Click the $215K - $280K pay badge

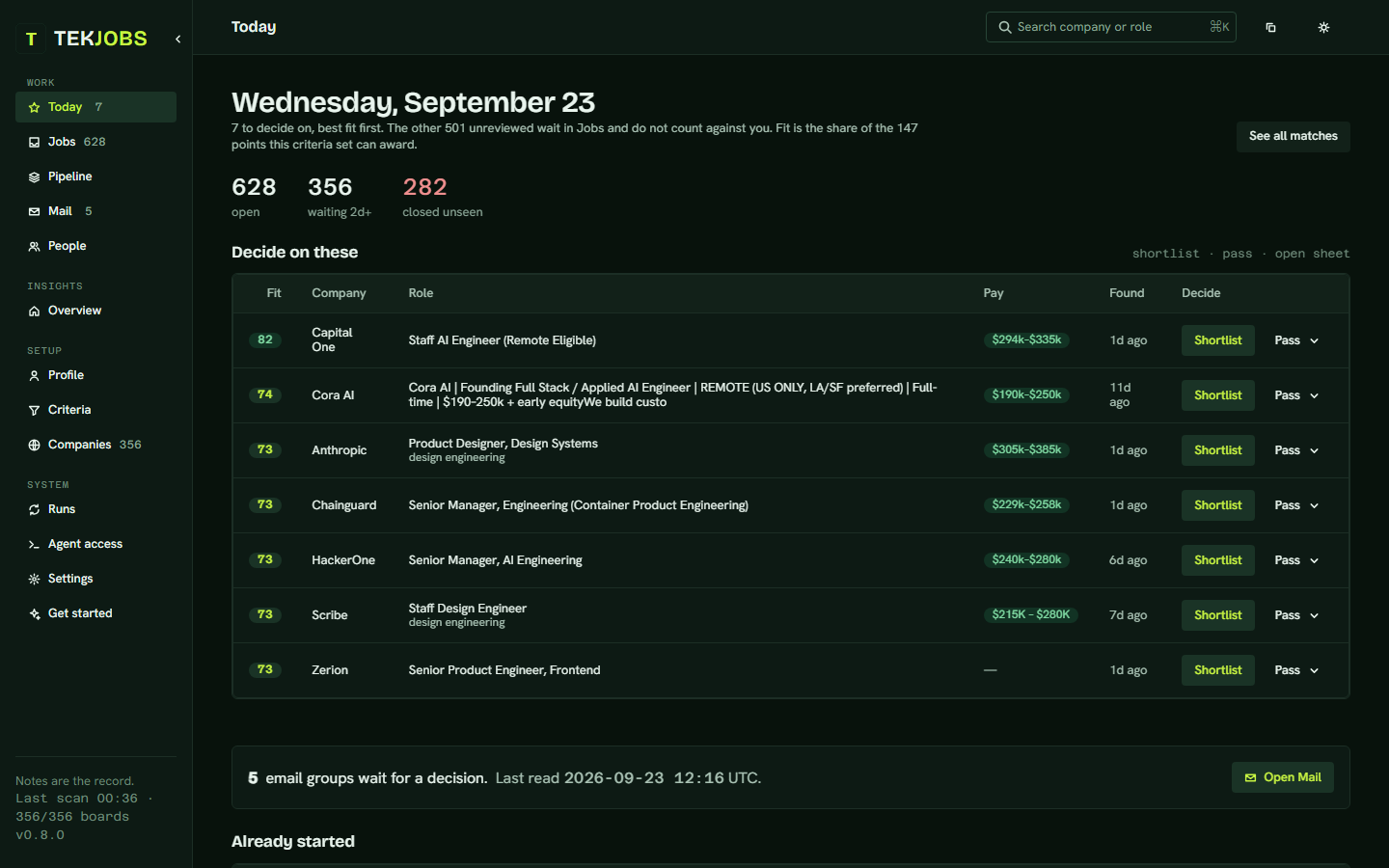[1031, 614]
